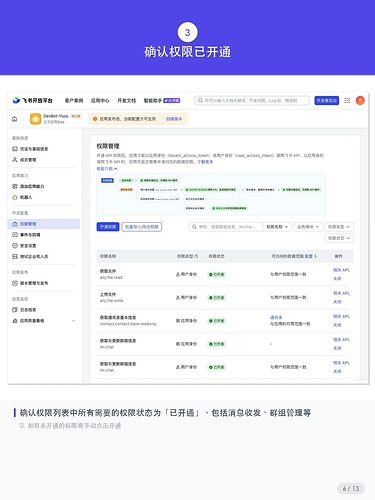Go to home via the house icon
Image resolution: width=375 pixels, height=500 pixels.
[14, 119]
